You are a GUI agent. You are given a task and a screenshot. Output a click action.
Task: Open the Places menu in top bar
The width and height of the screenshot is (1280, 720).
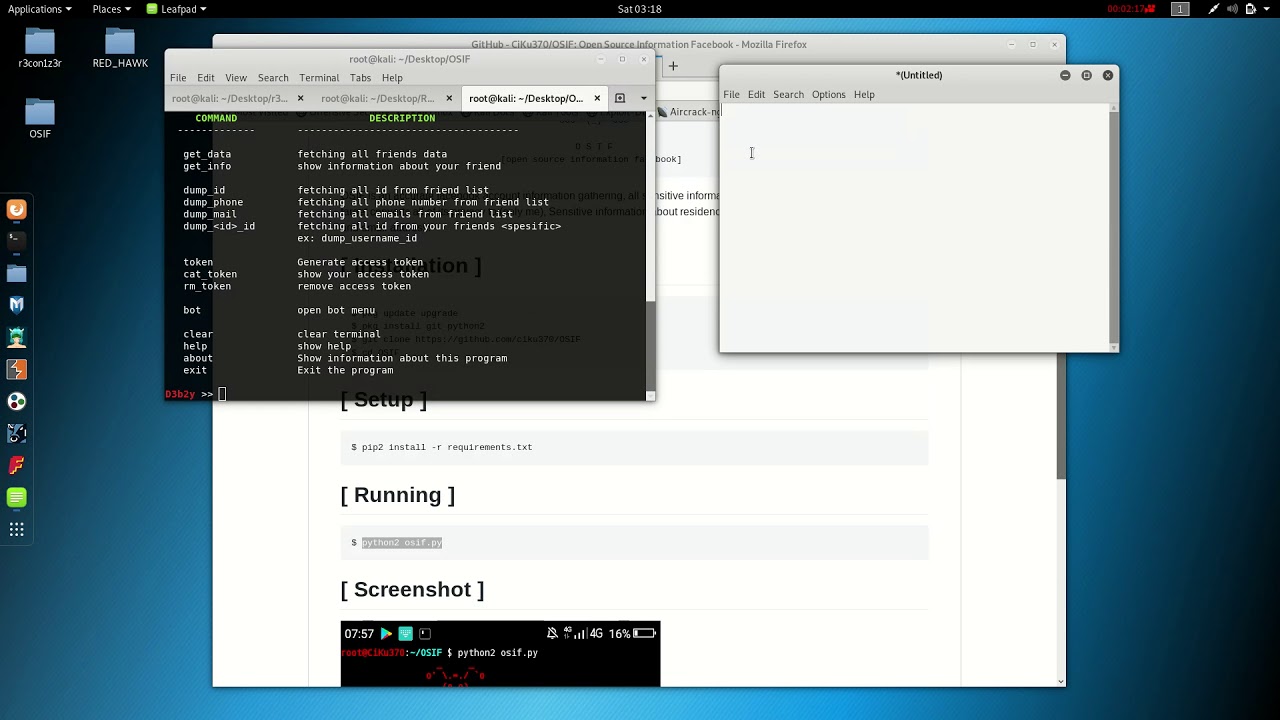click(111, 9)
